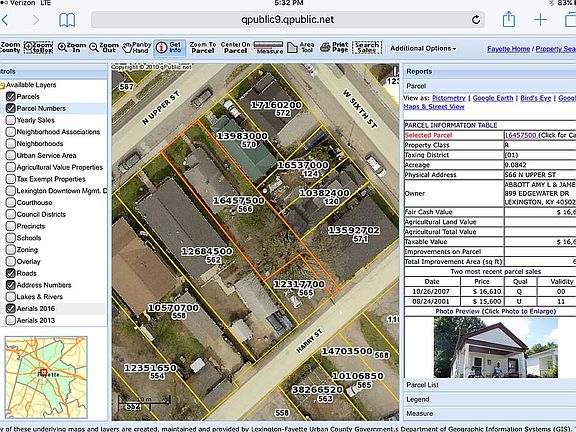
Task: Enable the Lakes & Rivers layer
Action: (11, 296)
